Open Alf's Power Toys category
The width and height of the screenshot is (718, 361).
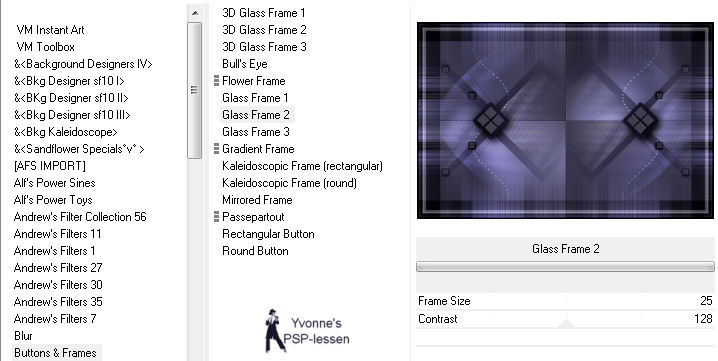[x=53, y=200]
